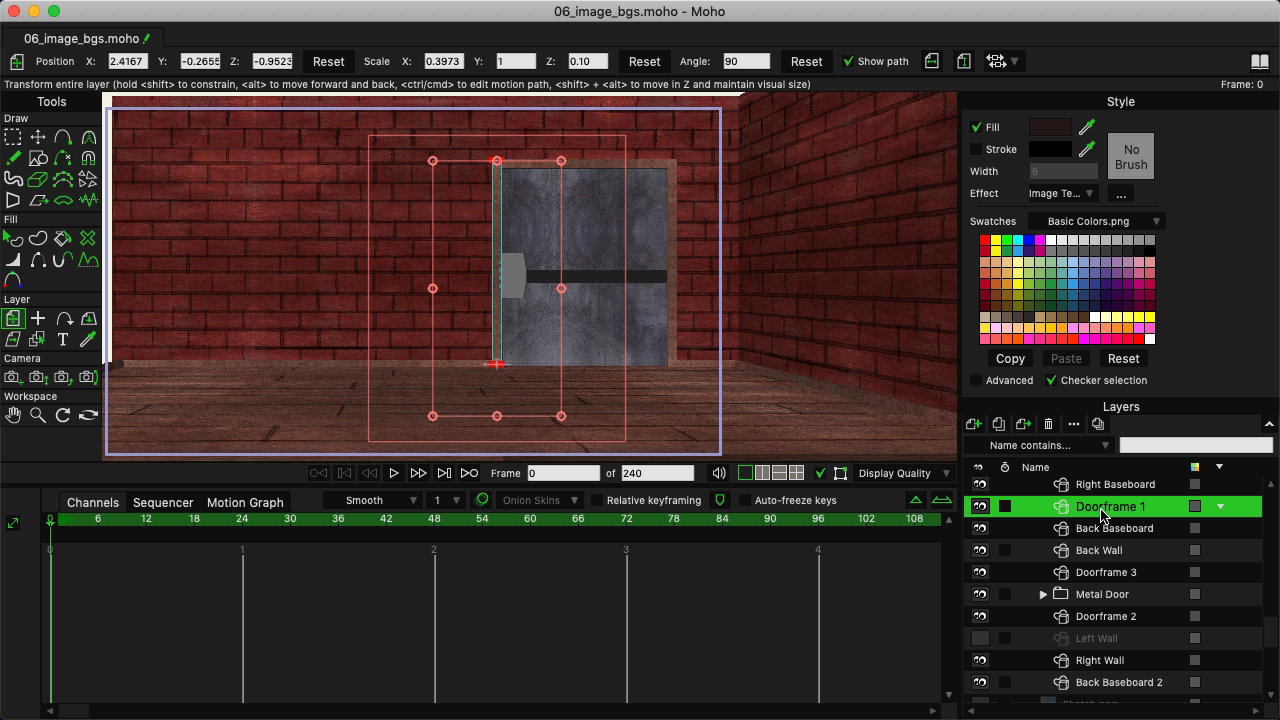Click the Copy button in Style panel
Viewport: 1280px width, 720px height.
click(x=1010, y=358)
